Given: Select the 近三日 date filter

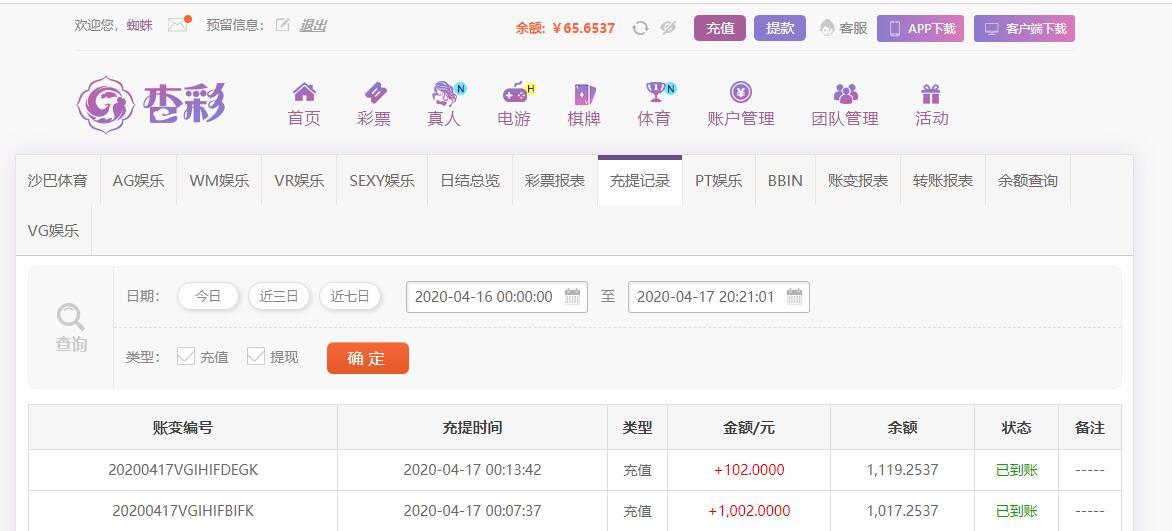Looking at the screenshot, I should click(279, 296).
